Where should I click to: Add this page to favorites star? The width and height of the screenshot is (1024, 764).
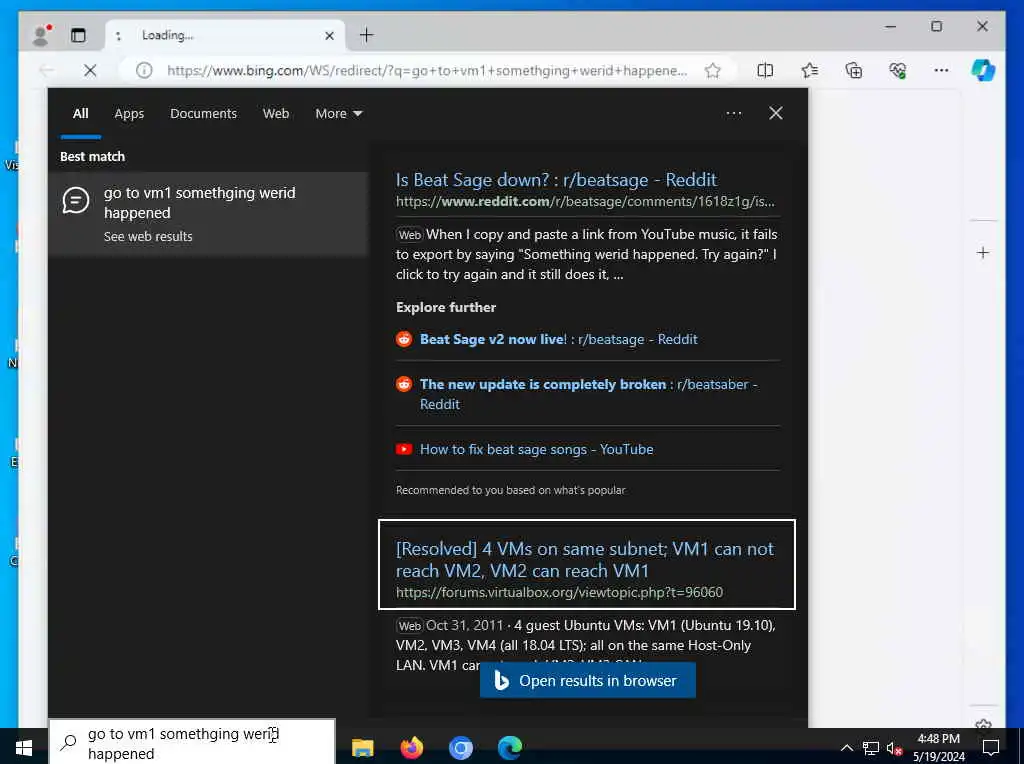coord(712,70)
